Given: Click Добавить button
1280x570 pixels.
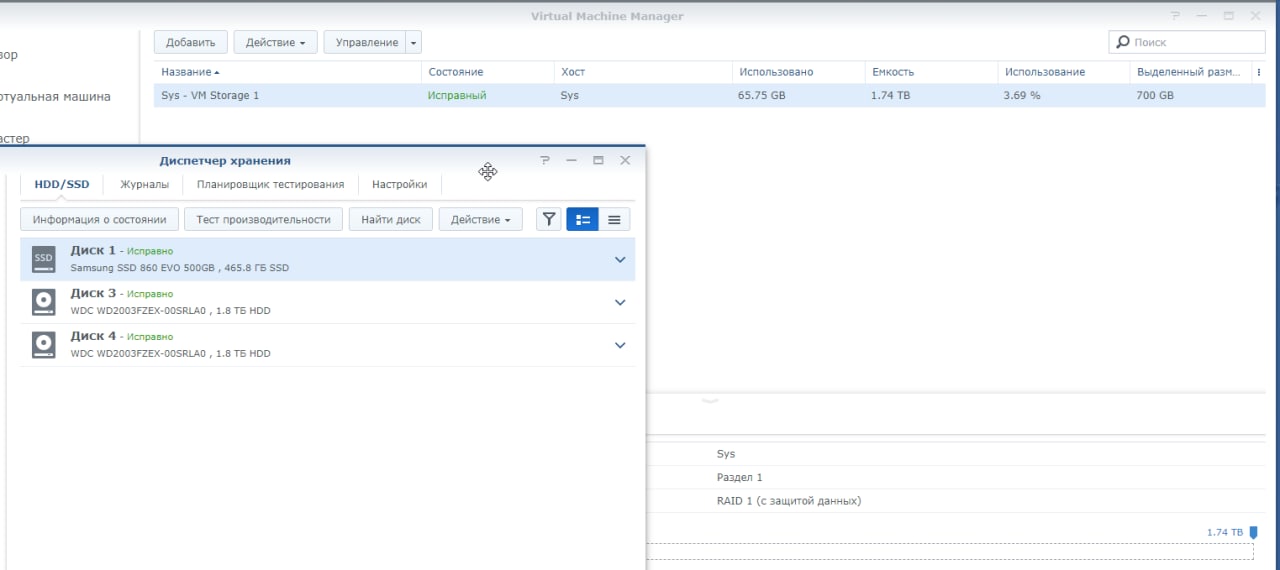Looking at the screenshot, I should (191, 42).
